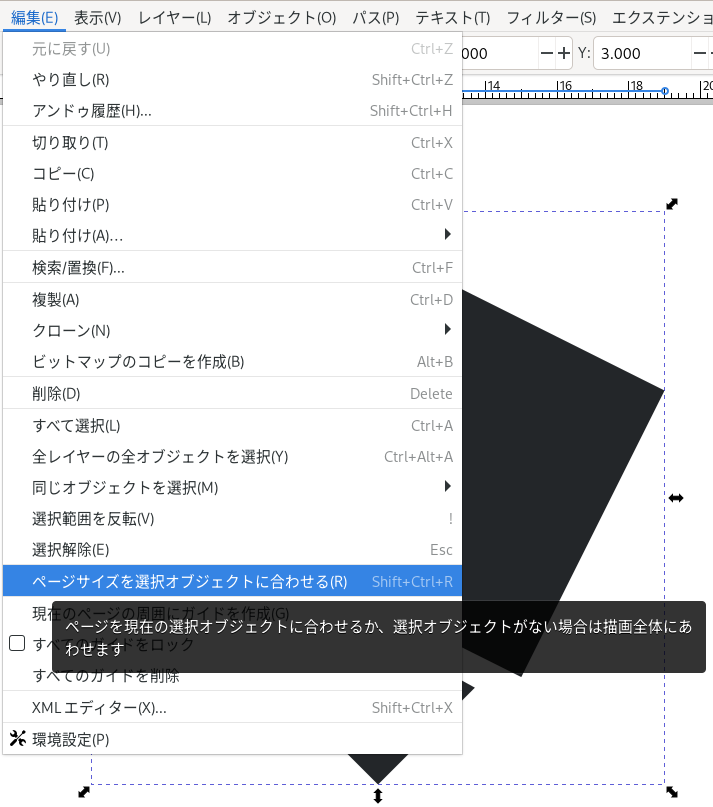Click the 環境設定 tools icon

coord(18,739)
